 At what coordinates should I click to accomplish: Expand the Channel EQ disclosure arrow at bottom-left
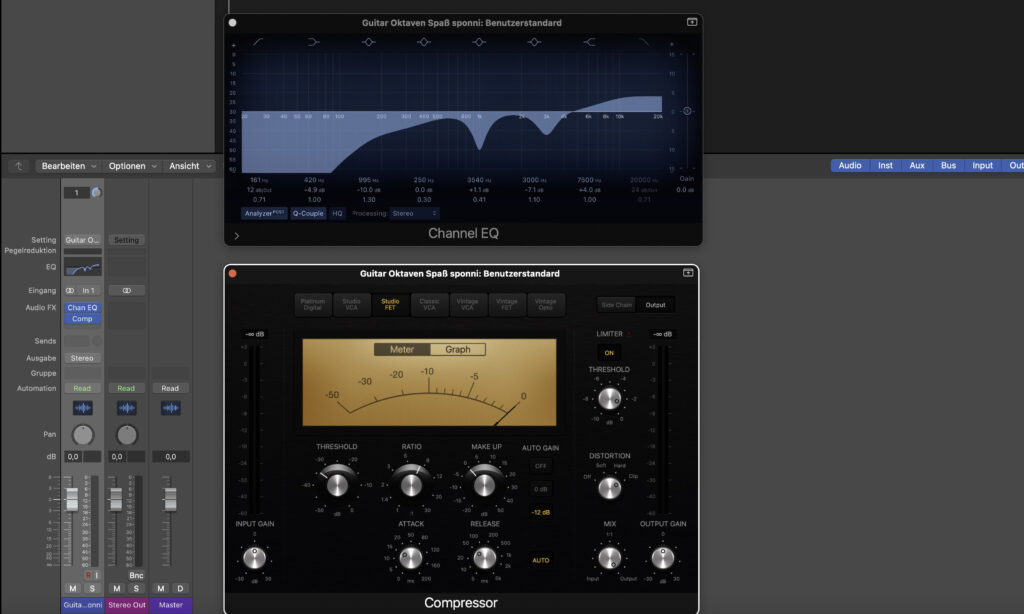(236, 236)
